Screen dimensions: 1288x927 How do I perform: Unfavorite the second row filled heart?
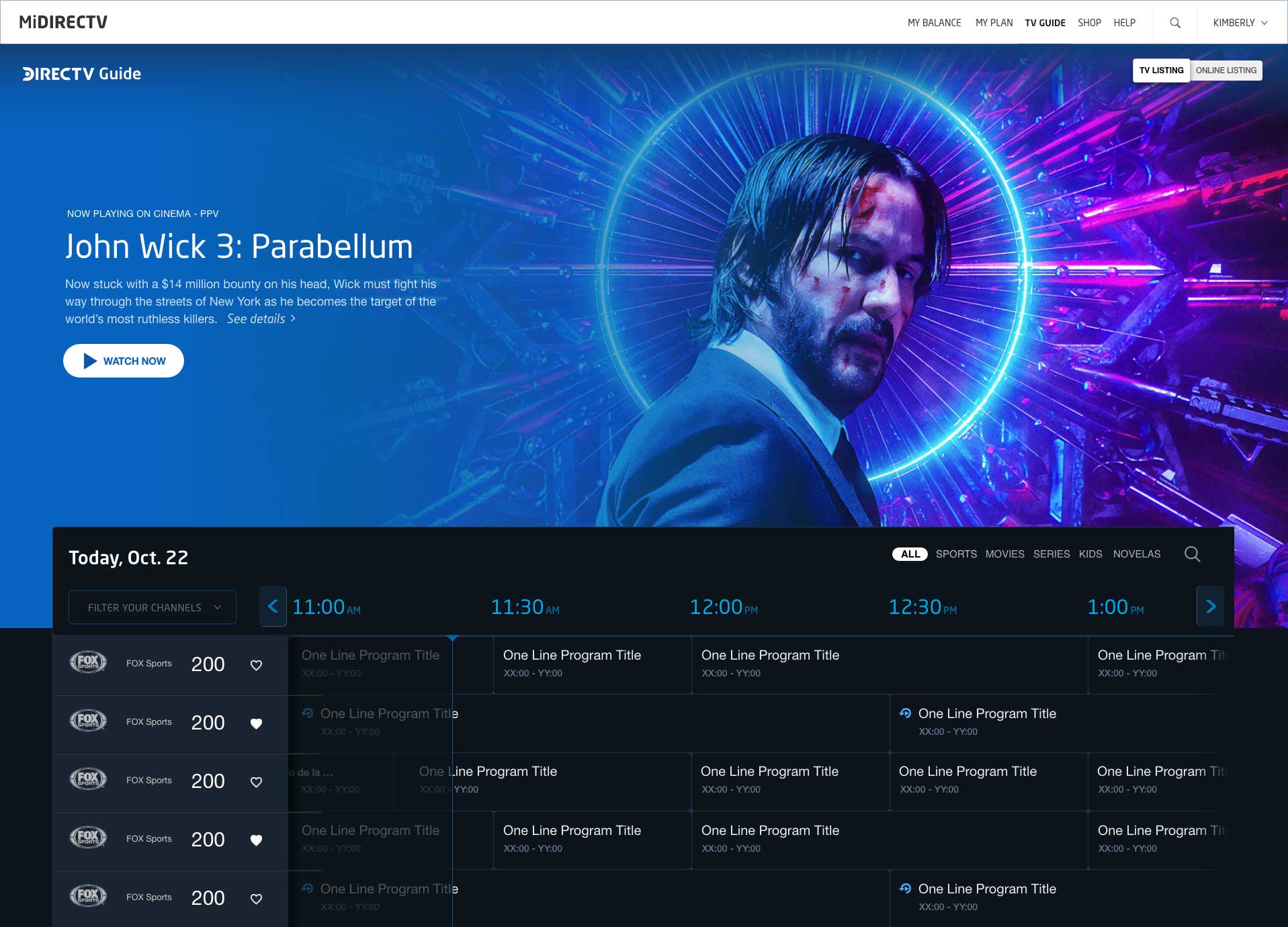pyautogui.click(x=256, y=723)
